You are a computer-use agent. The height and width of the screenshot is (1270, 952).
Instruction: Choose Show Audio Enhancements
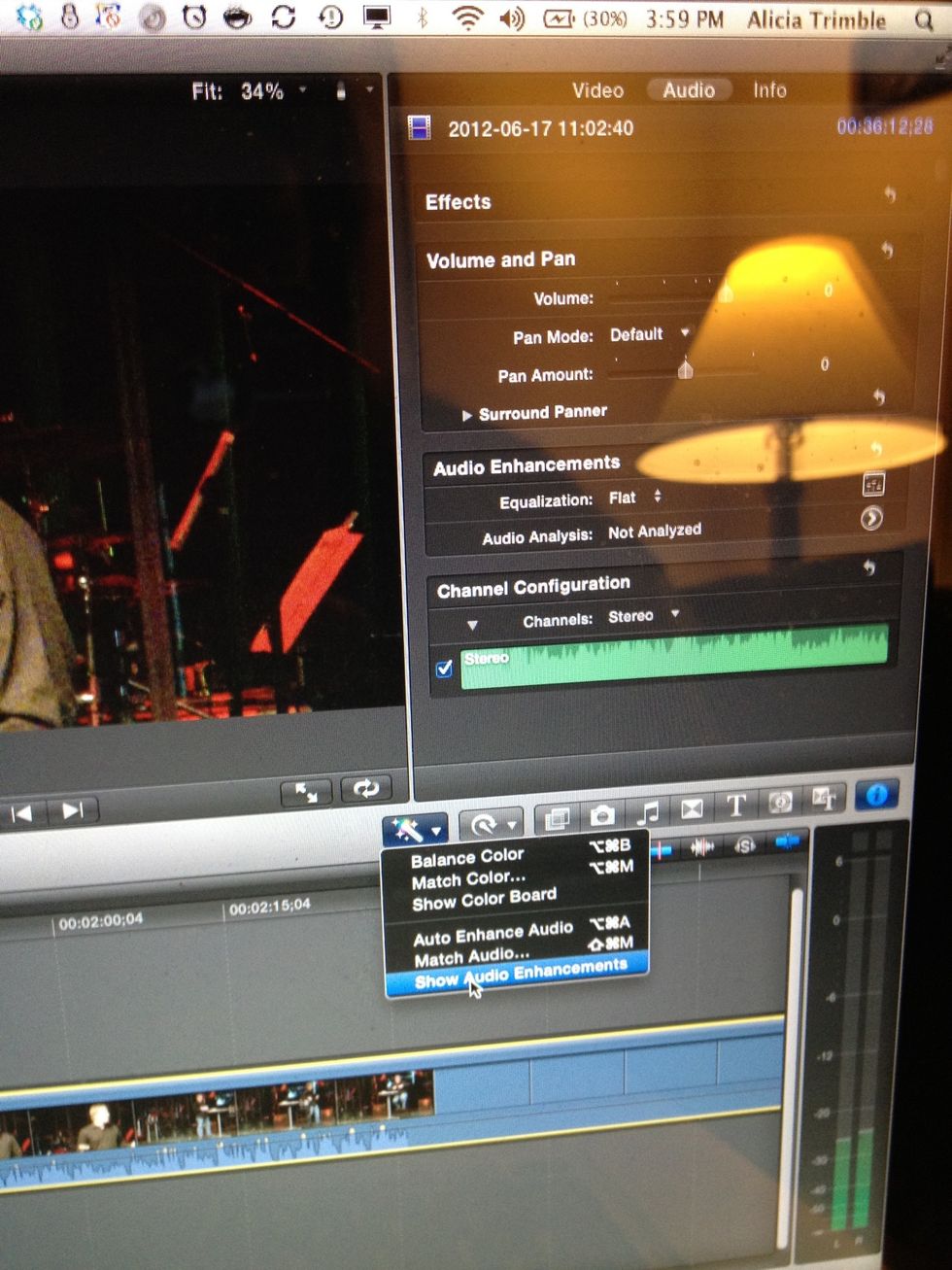[518, 973]
